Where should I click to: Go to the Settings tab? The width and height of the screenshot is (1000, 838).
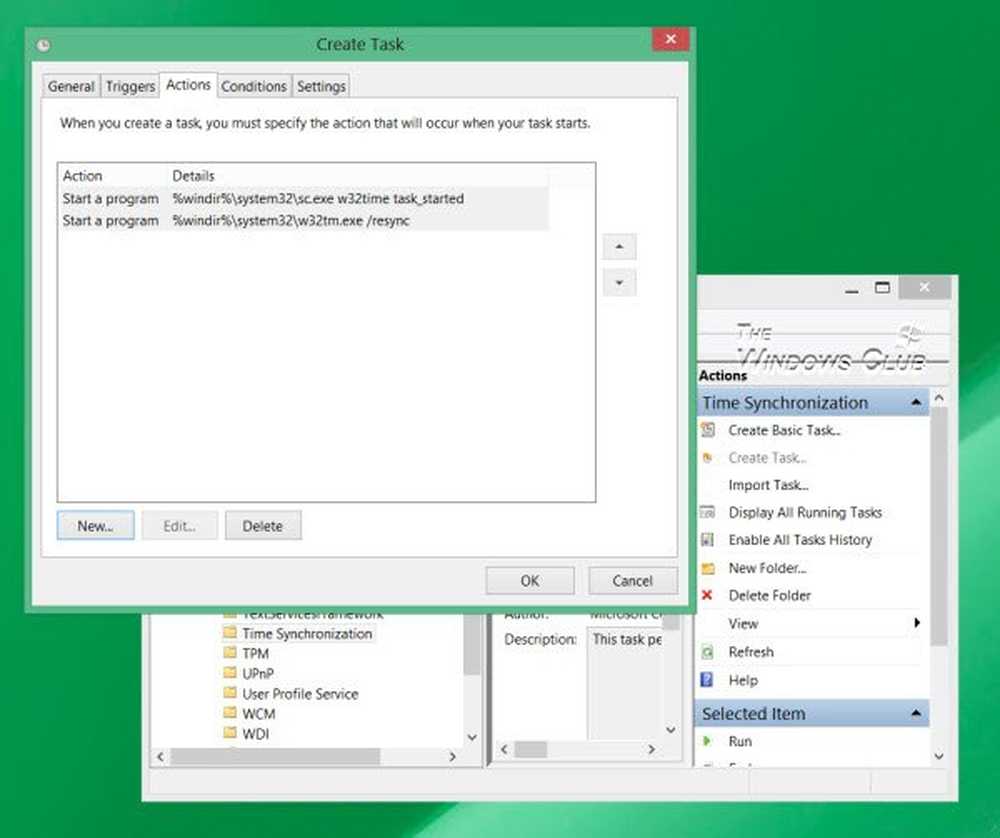tap(321, 86)
